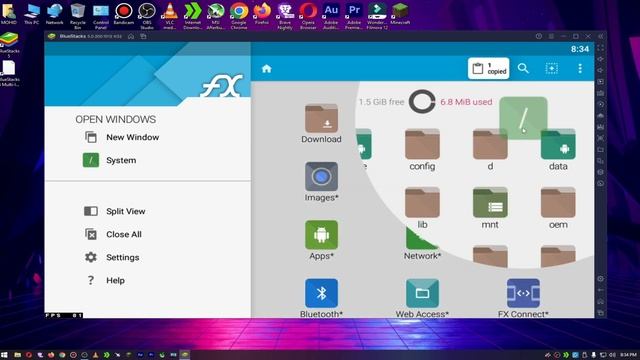Open This PC desktop icon
The image size is (640, 360).
[31, 14]
